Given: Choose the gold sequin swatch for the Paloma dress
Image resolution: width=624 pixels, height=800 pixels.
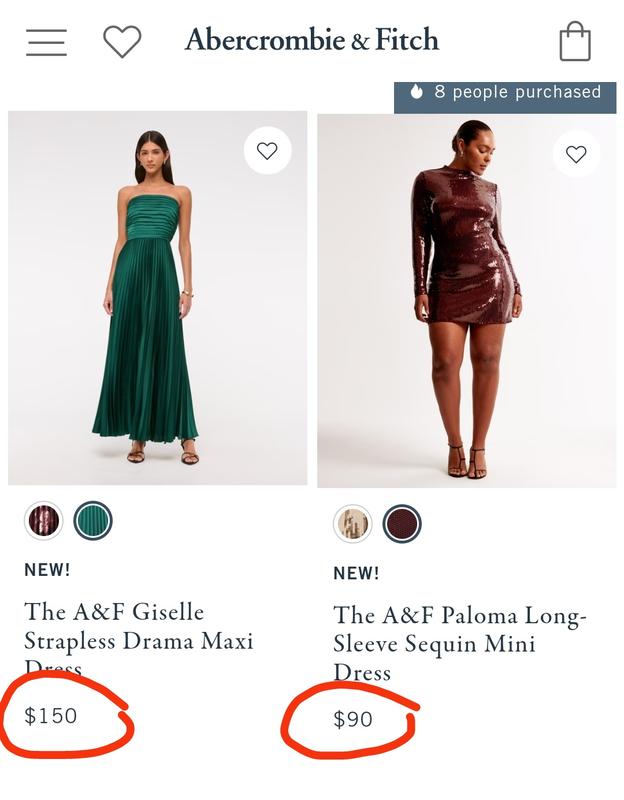Looking at the screenshot, I should (352, 523).
